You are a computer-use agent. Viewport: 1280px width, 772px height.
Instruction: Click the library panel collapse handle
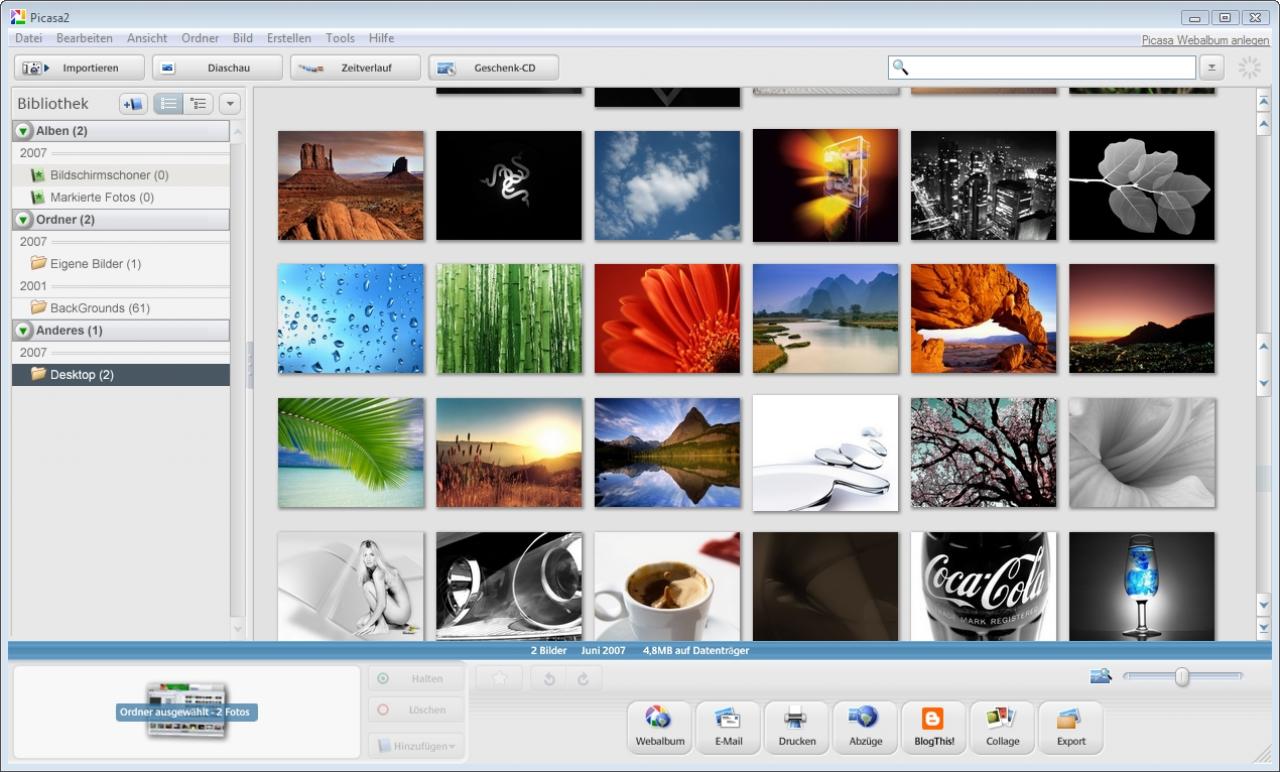click(249, 365)
